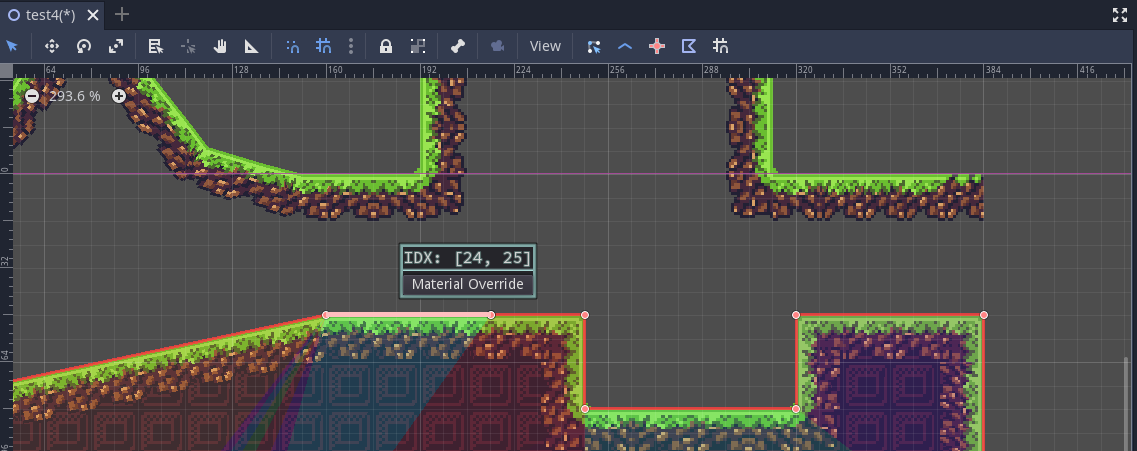The image size is (1137, 451).
Task: Activate the Rotate mode tool
Action: (84, 46)
